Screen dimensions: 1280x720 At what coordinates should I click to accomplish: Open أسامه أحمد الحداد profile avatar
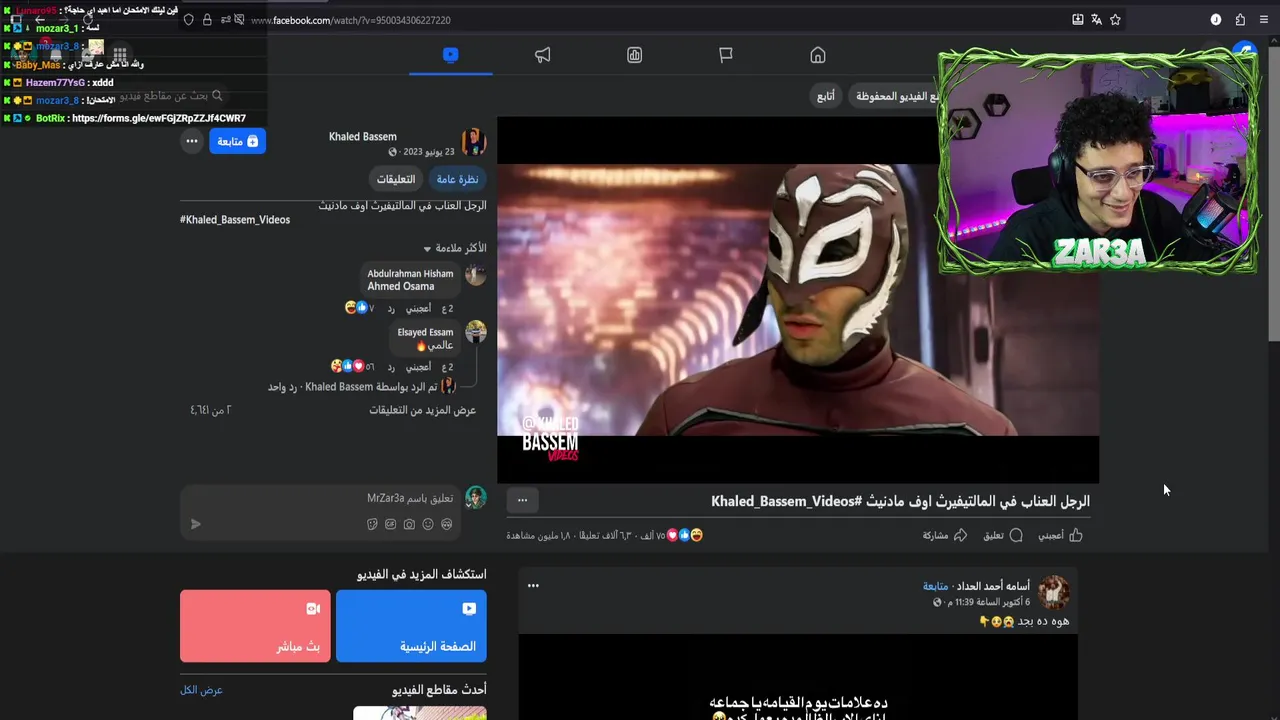(1054, 593)
